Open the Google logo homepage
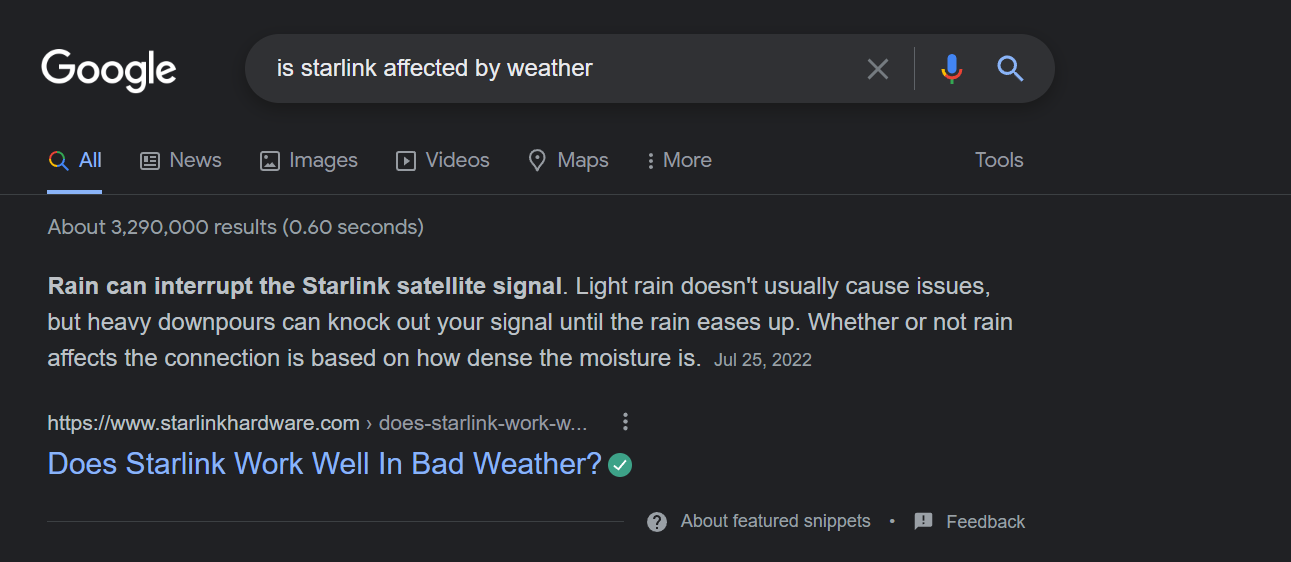 point(109,70)
